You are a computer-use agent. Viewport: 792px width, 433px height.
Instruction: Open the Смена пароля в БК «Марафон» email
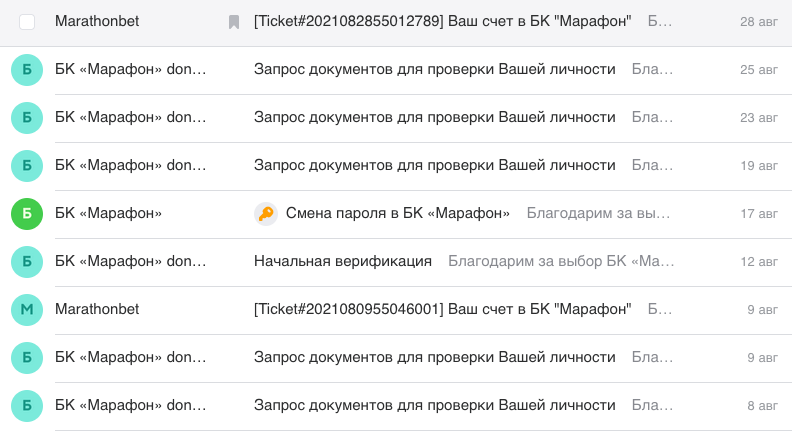pyautogui.click(x=398, y=213)
